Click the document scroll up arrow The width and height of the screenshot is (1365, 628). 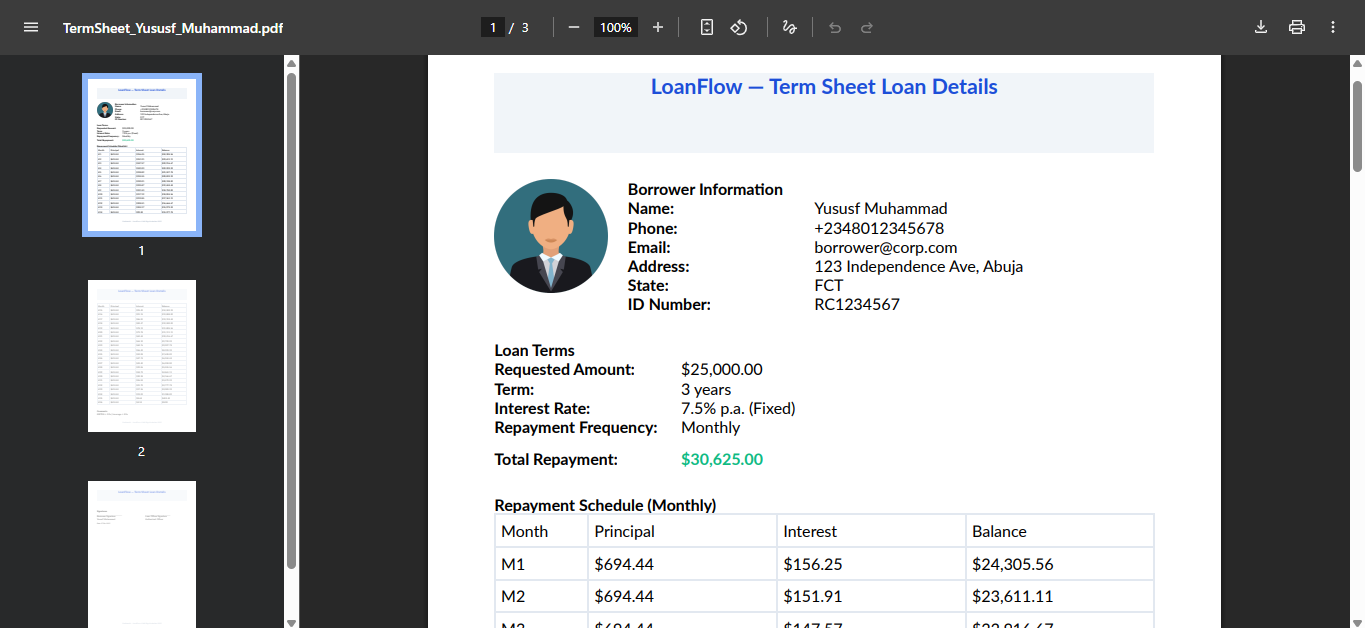pyautogui.click(x=1357, y=63)
